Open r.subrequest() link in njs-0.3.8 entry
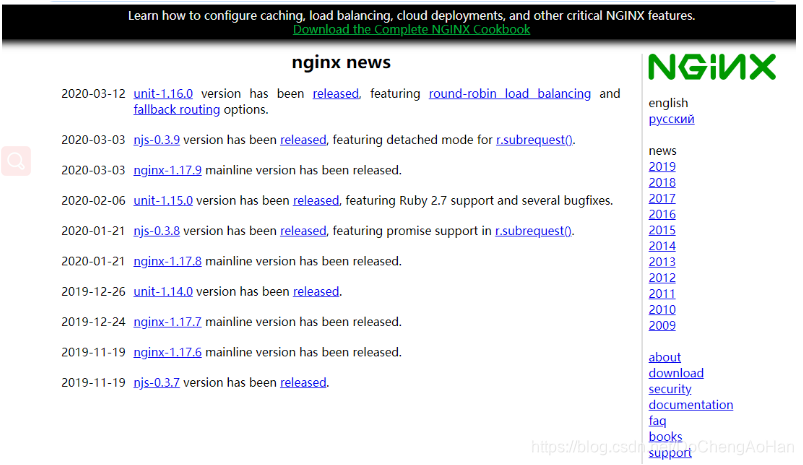 click(533, 231)
